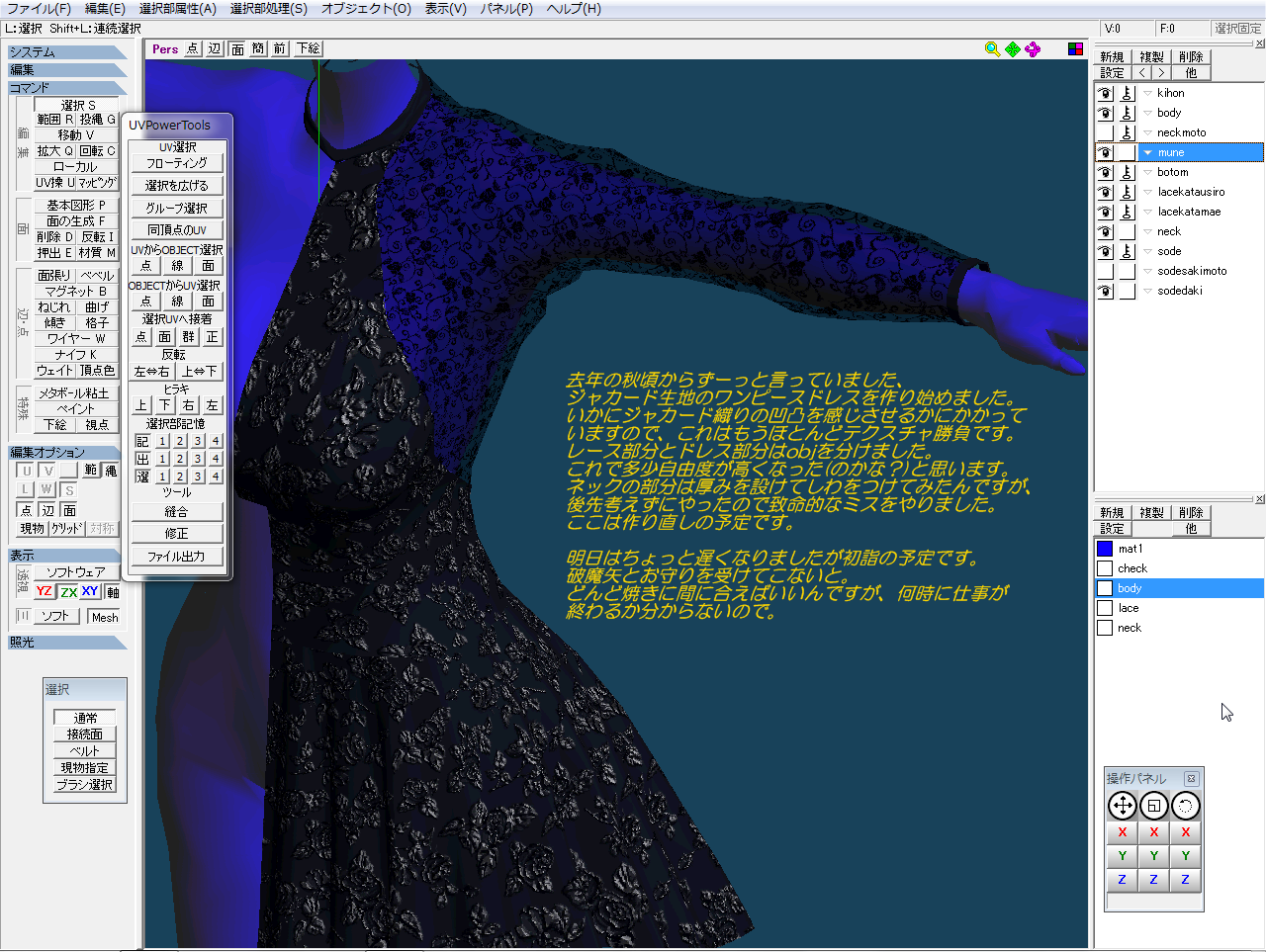Click the magenta rotate view icon

point(1033,49)
